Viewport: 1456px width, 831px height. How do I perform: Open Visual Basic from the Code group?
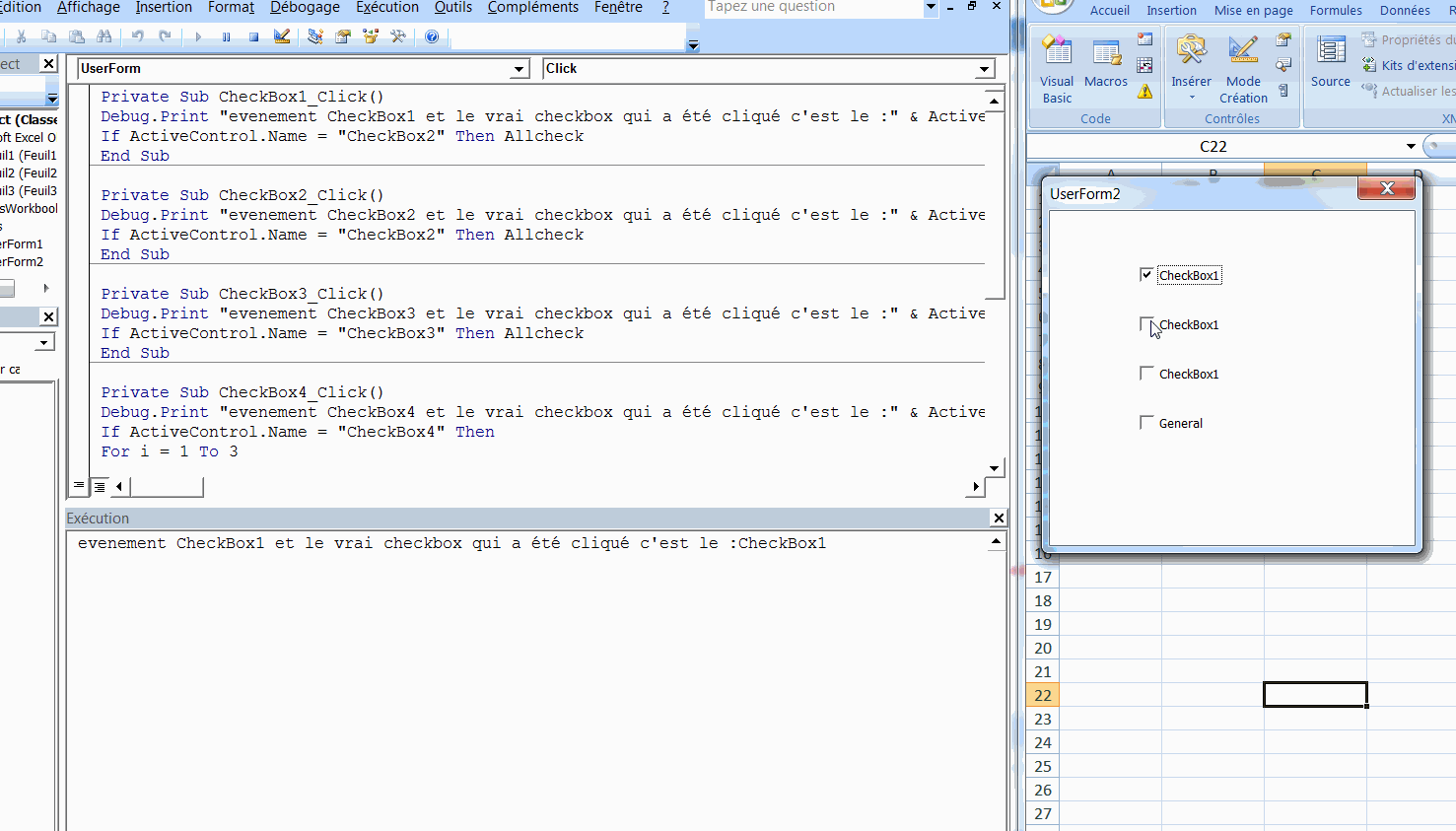point(1057,71)
